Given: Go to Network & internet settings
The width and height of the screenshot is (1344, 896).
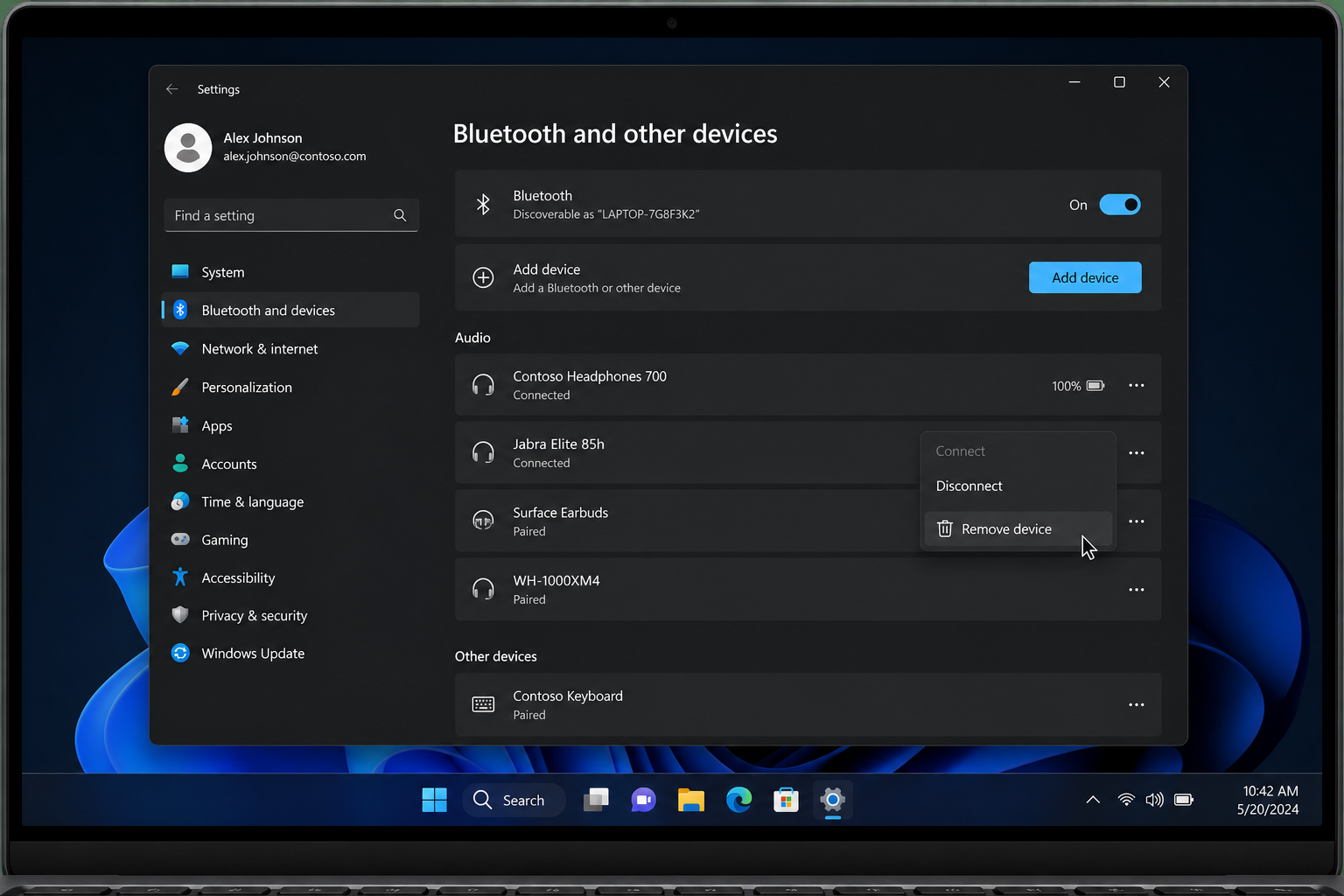Looking at the screenshot, I should [290, 348].
